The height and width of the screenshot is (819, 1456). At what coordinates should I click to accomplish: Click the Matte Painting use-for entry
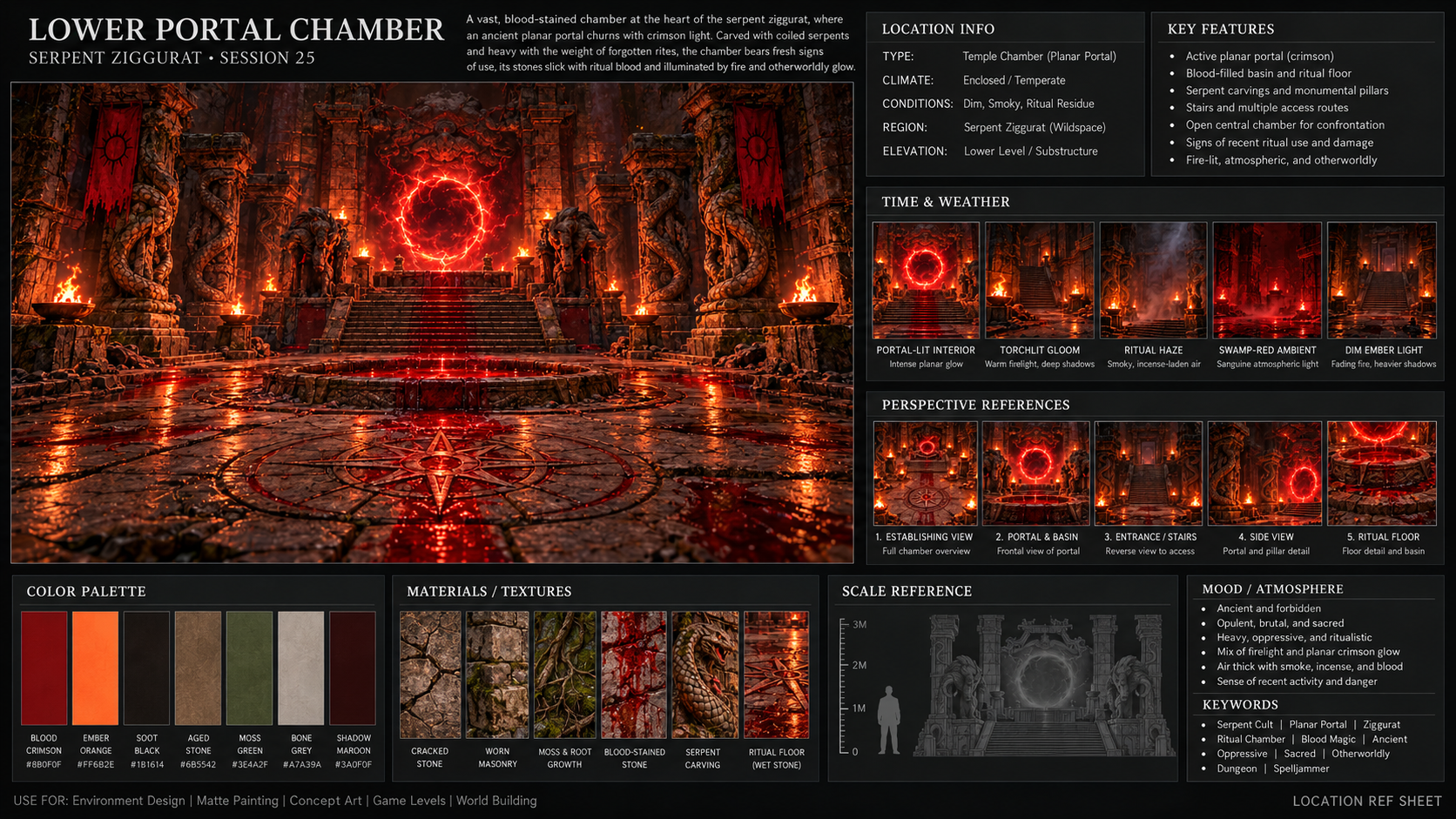(x=237, y=801)
